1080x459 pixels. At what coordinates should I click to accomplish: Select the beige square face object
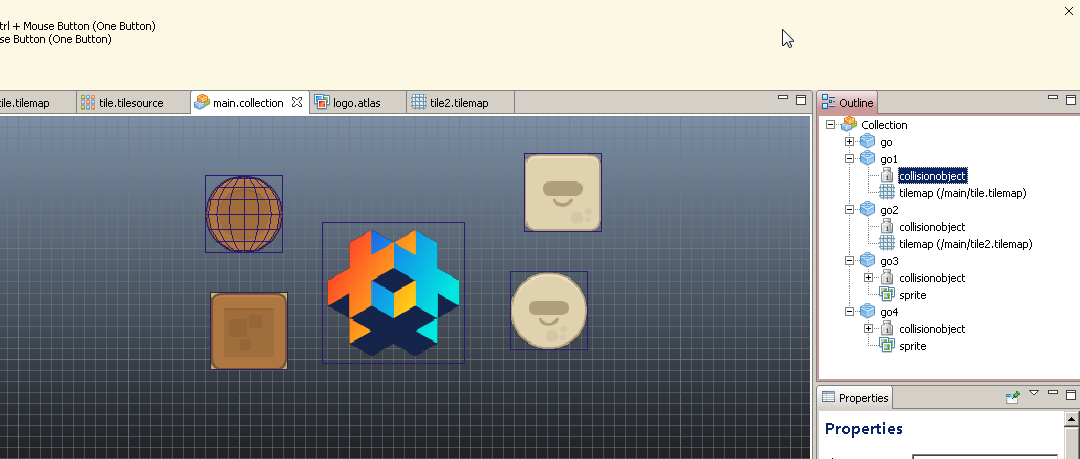(x=563, y=192)
